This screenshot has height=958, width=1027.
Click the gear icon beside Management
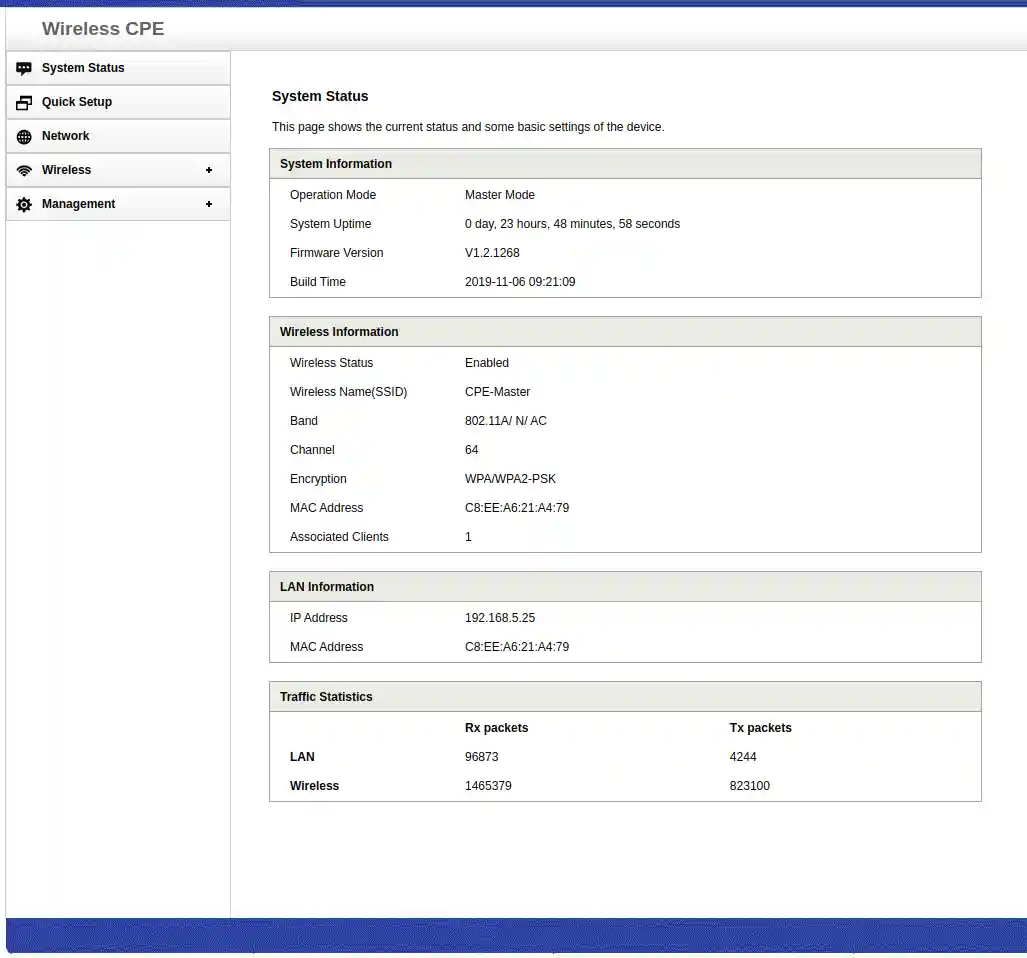click(x=23, y=204)
